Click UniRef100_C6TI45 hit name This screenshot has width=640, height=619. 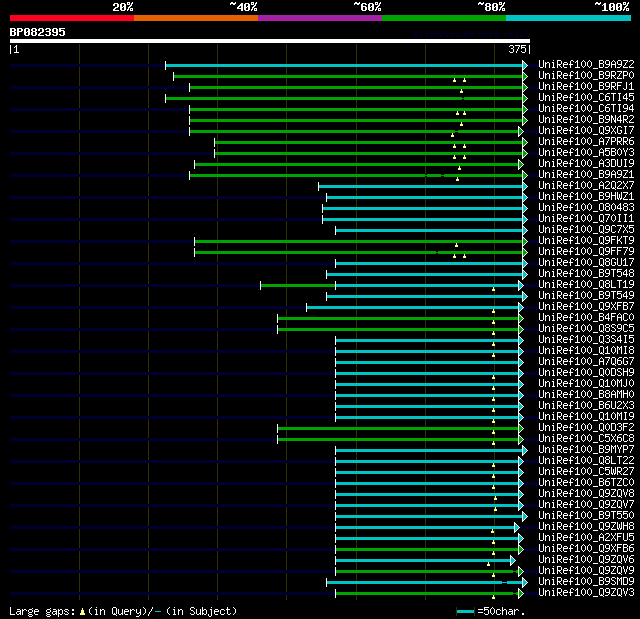coord(586,98)
